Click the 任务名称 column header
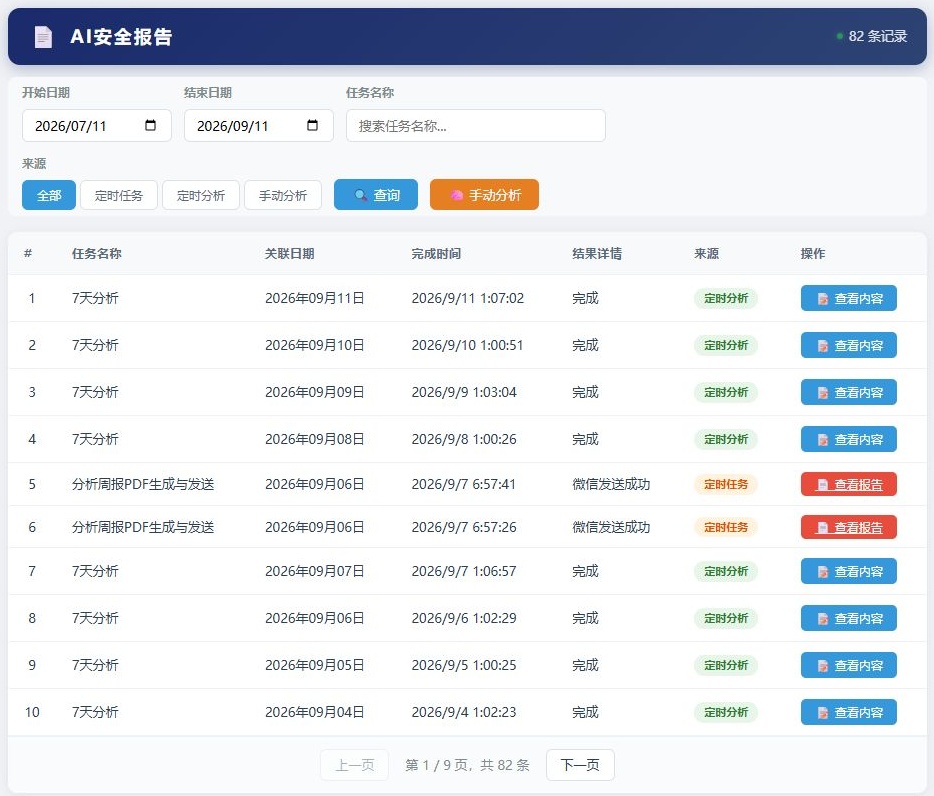Screen dimensions: 934x796 coord(96,253)
